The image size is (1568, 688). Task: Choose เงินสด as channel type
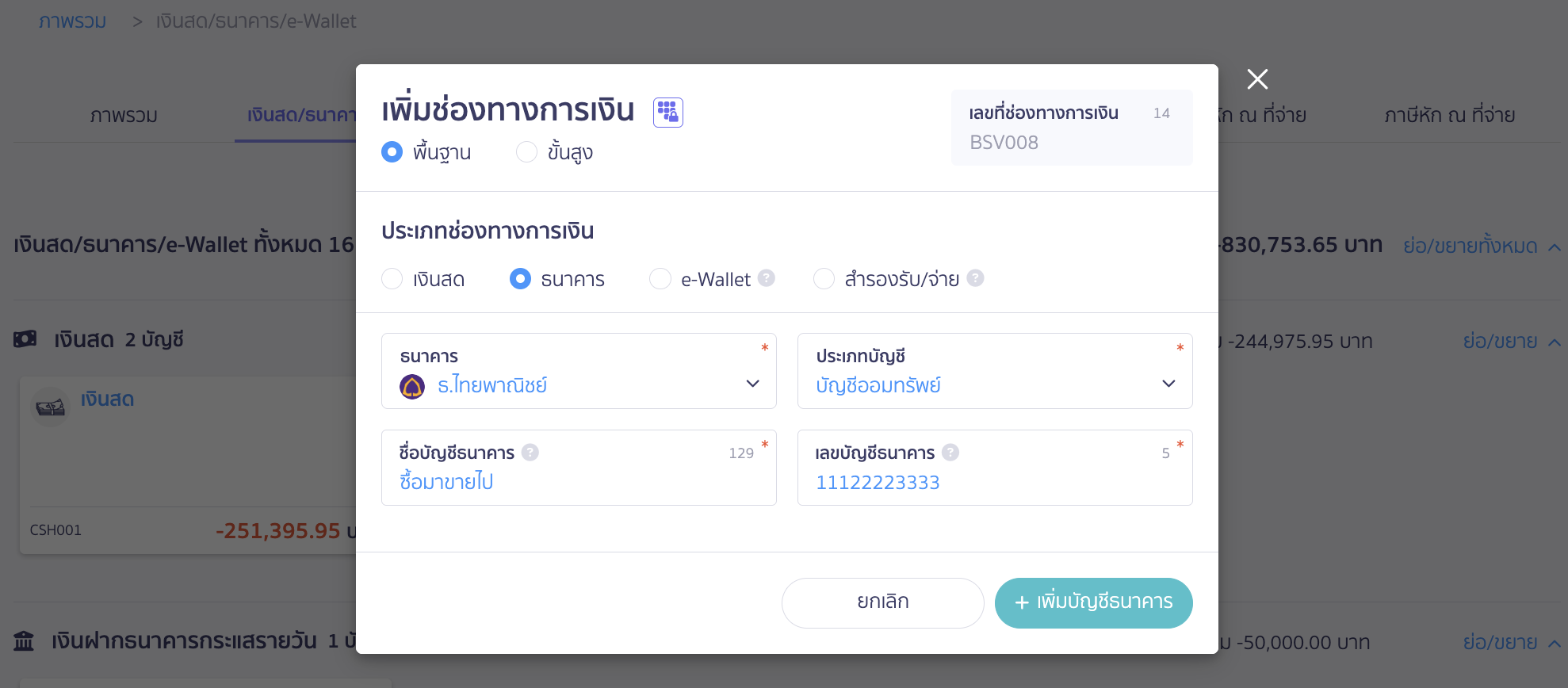pyautogui.click(x=392, y=279)
